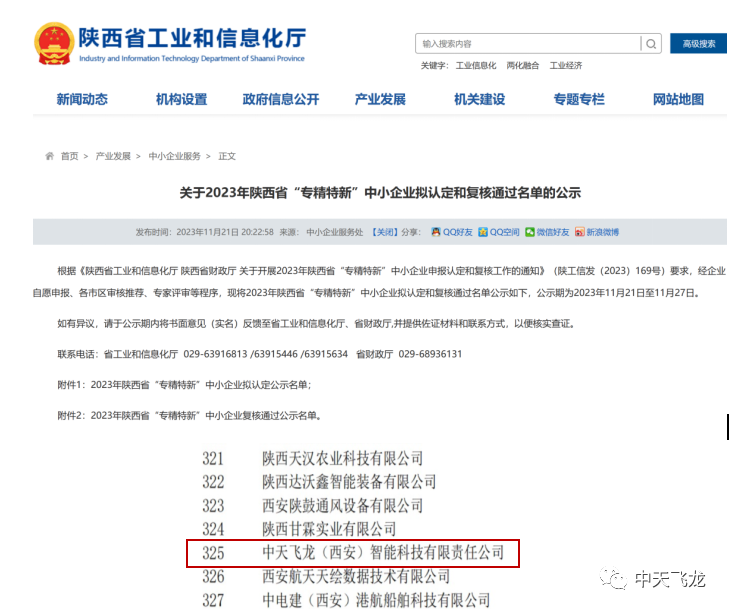
Task: Click highlighted row 325 in list image
Action: pyautogui.click(x=353, y=553)
